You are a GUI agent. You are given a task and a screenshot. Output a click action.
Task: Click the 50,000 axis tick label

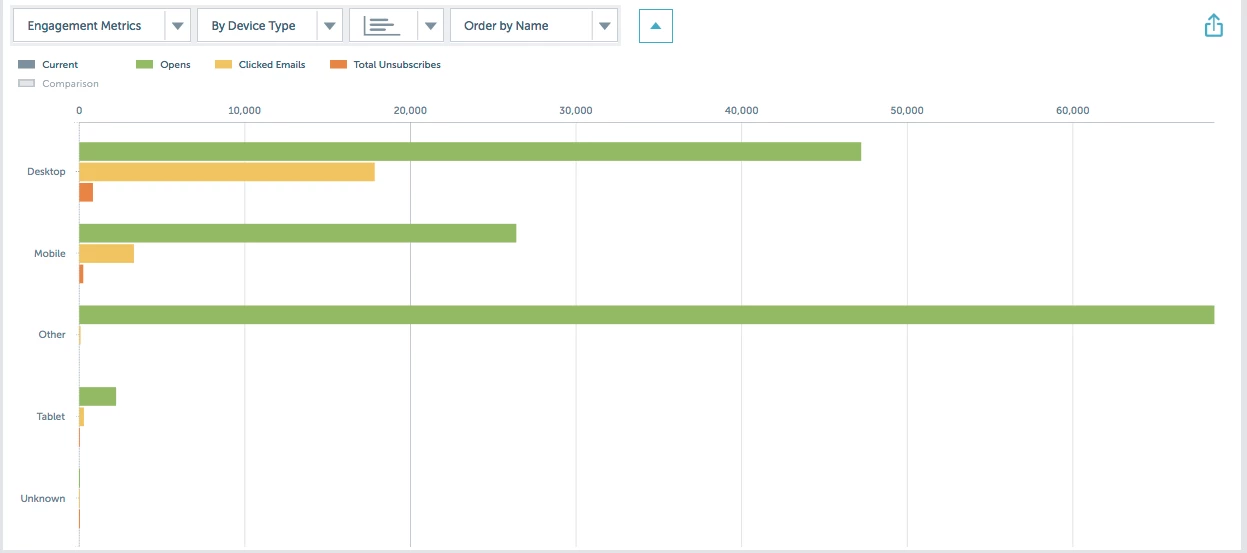click(x=907, y=111)
